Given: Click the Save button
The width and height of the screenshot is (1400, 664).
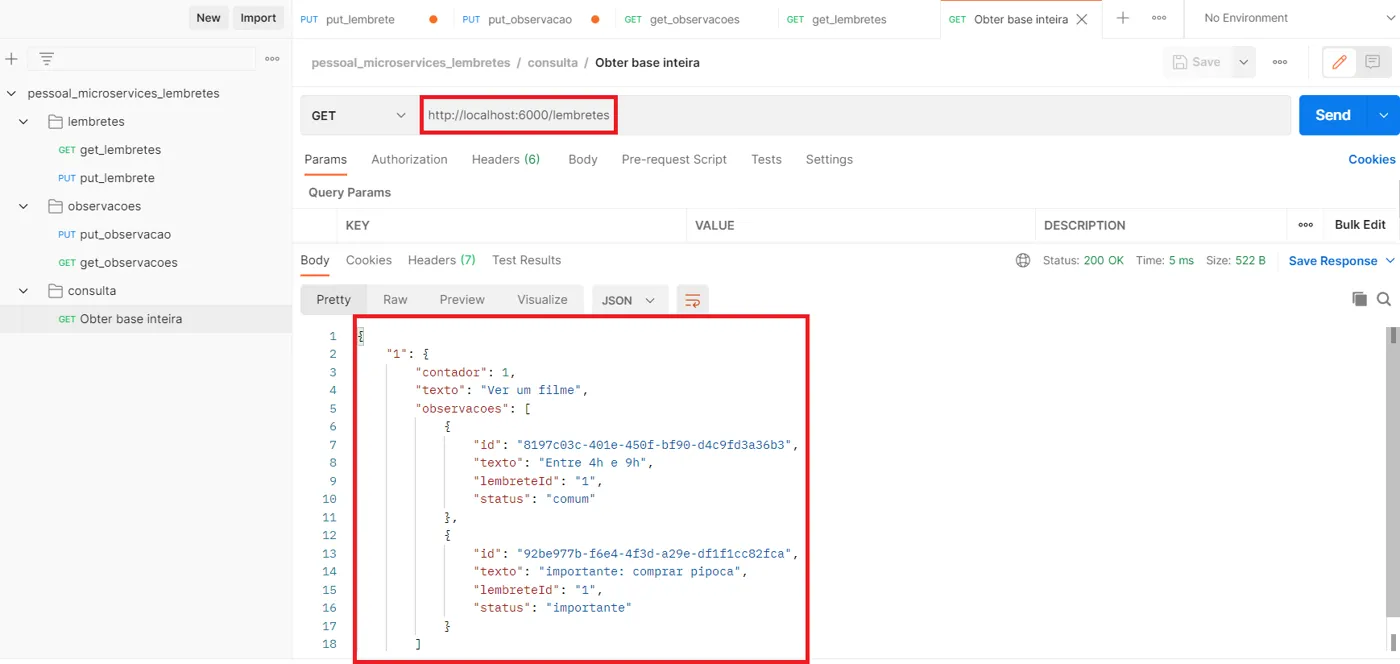Looking at the screenshot, I should click(x=1197, y=62).
